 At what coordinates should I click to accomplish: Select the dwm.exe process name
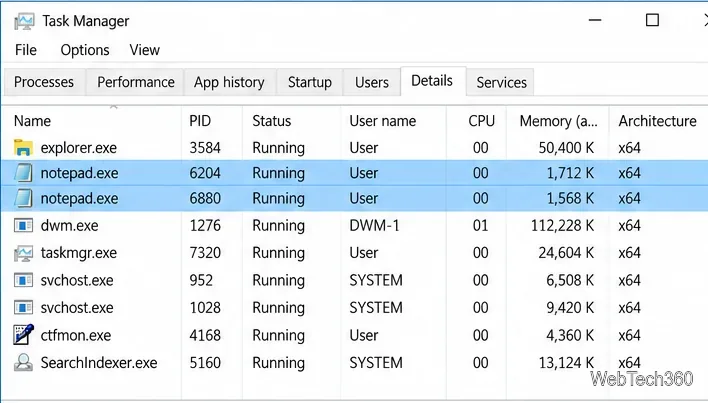70,225
